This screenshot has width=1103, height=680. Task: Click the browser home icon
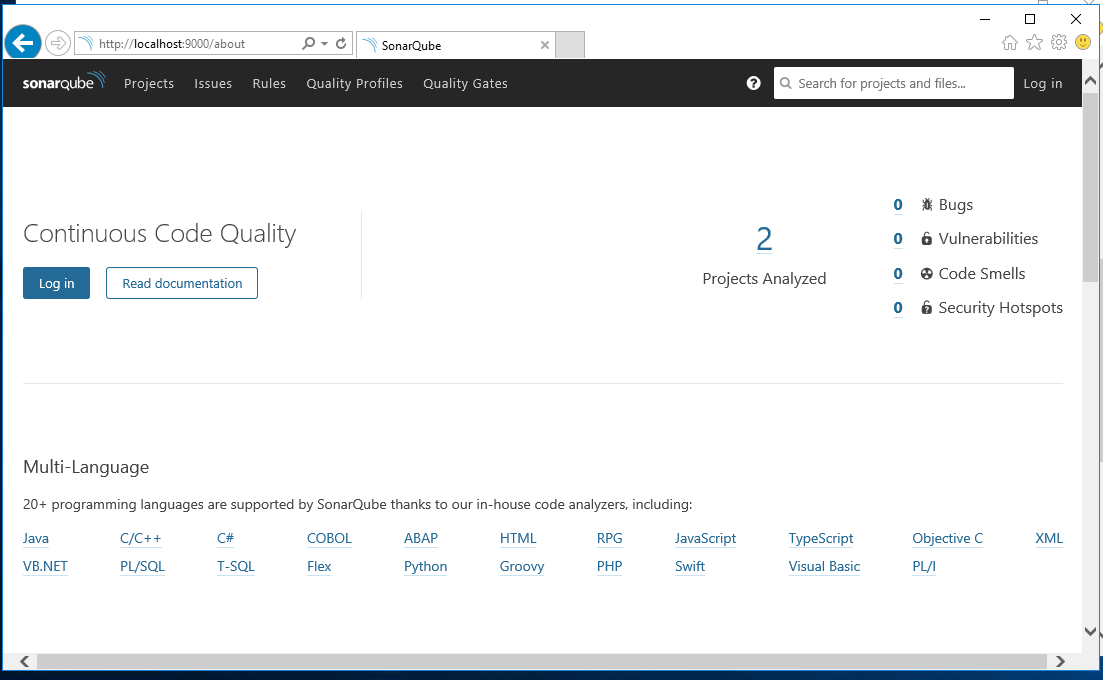tap(1010, 42)
